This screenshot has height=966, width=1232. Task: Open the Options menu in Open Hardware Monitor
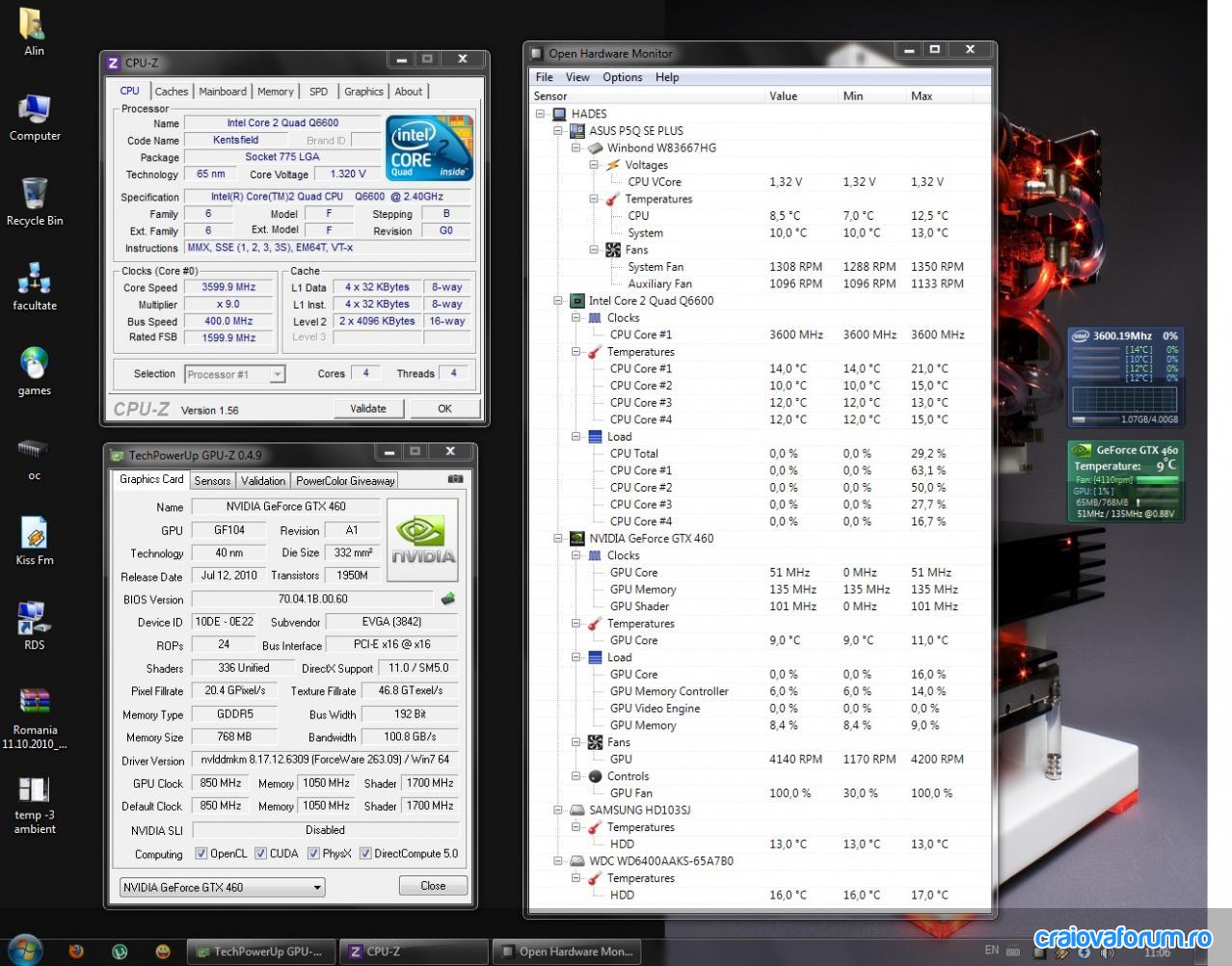click(623, 77)
